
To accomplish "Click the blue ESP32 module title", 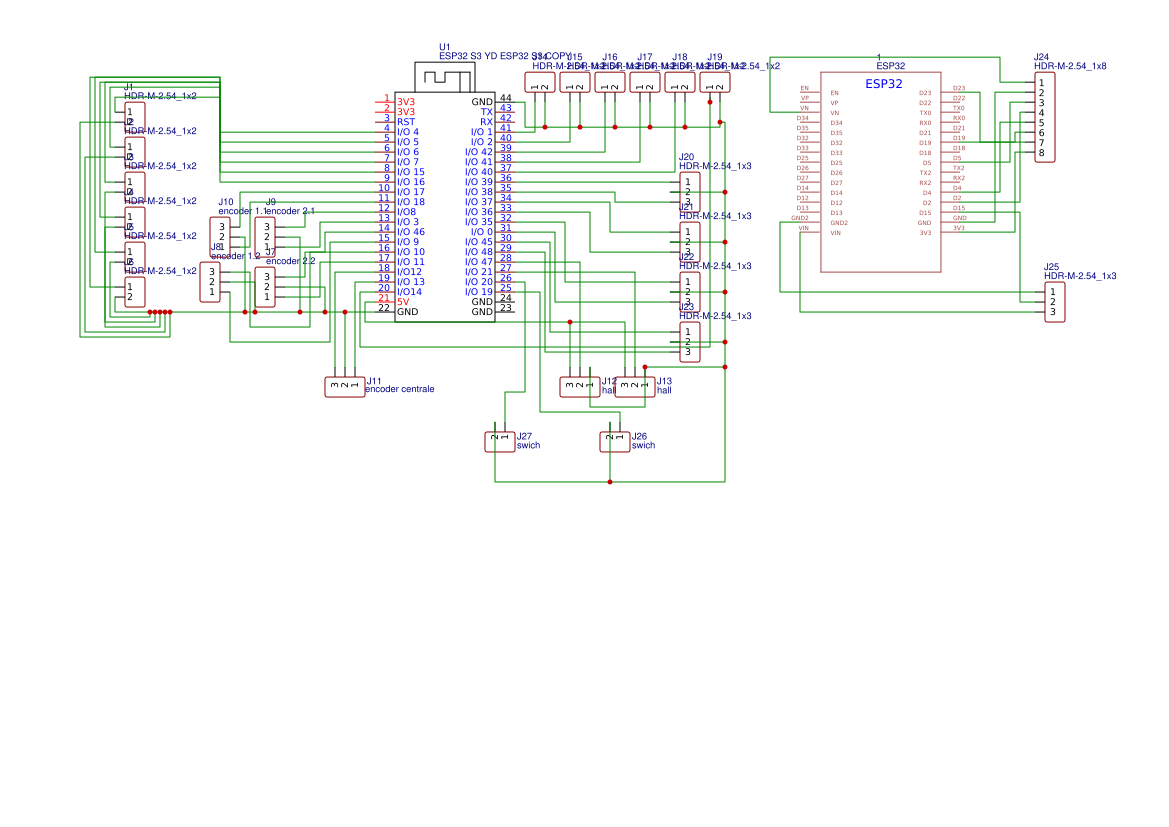I will point(883,84).
